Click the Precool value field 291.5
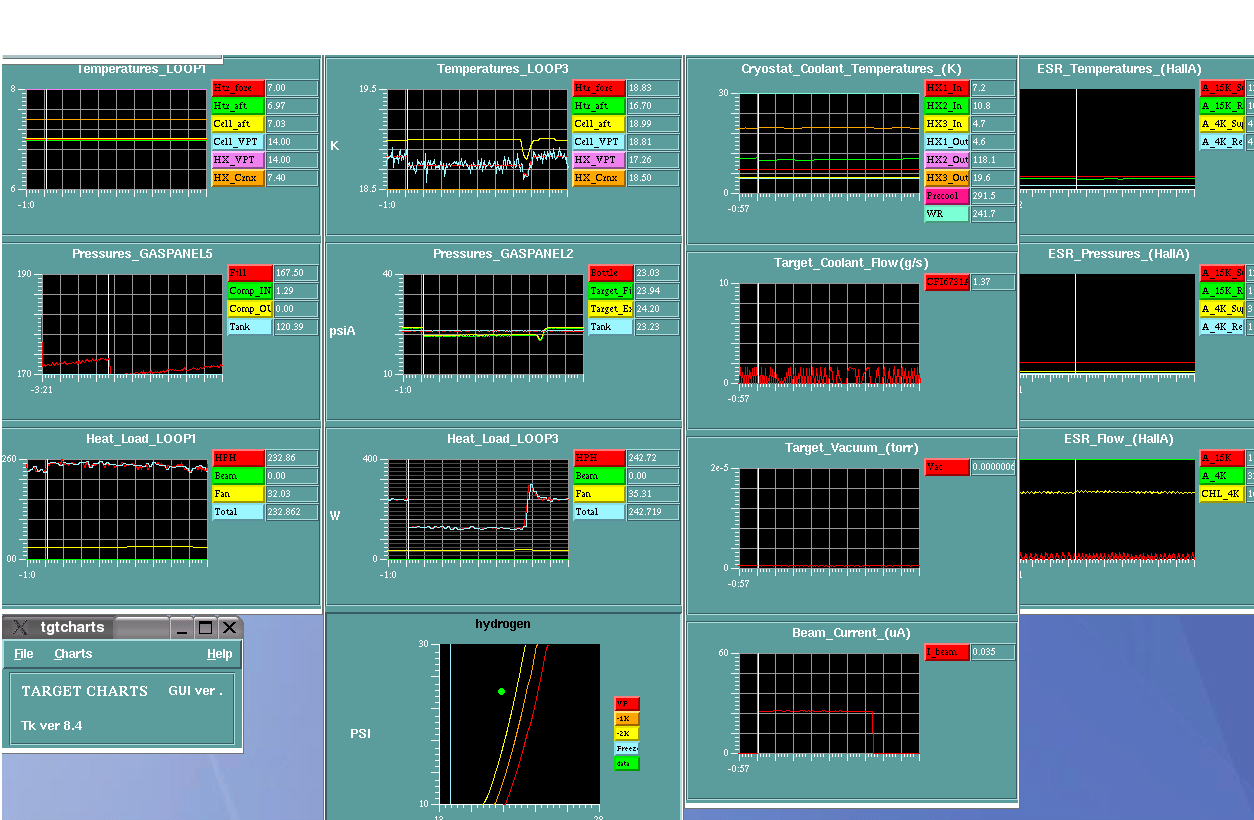 point(993,196)
